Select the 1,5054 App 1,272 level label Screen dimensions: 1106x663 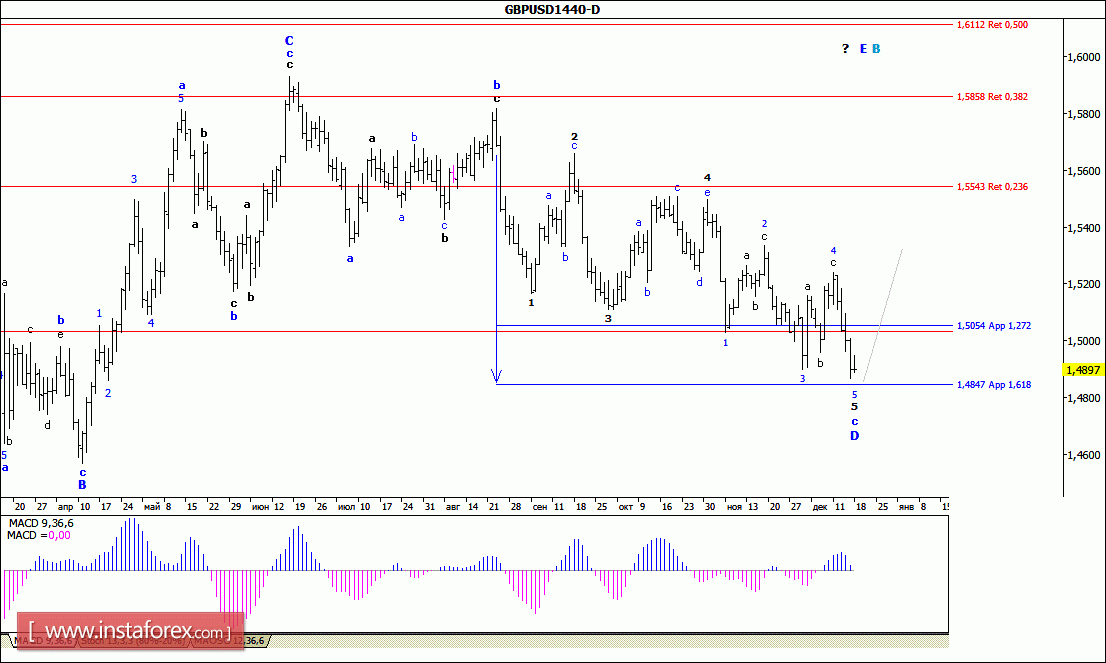point(993,326)
